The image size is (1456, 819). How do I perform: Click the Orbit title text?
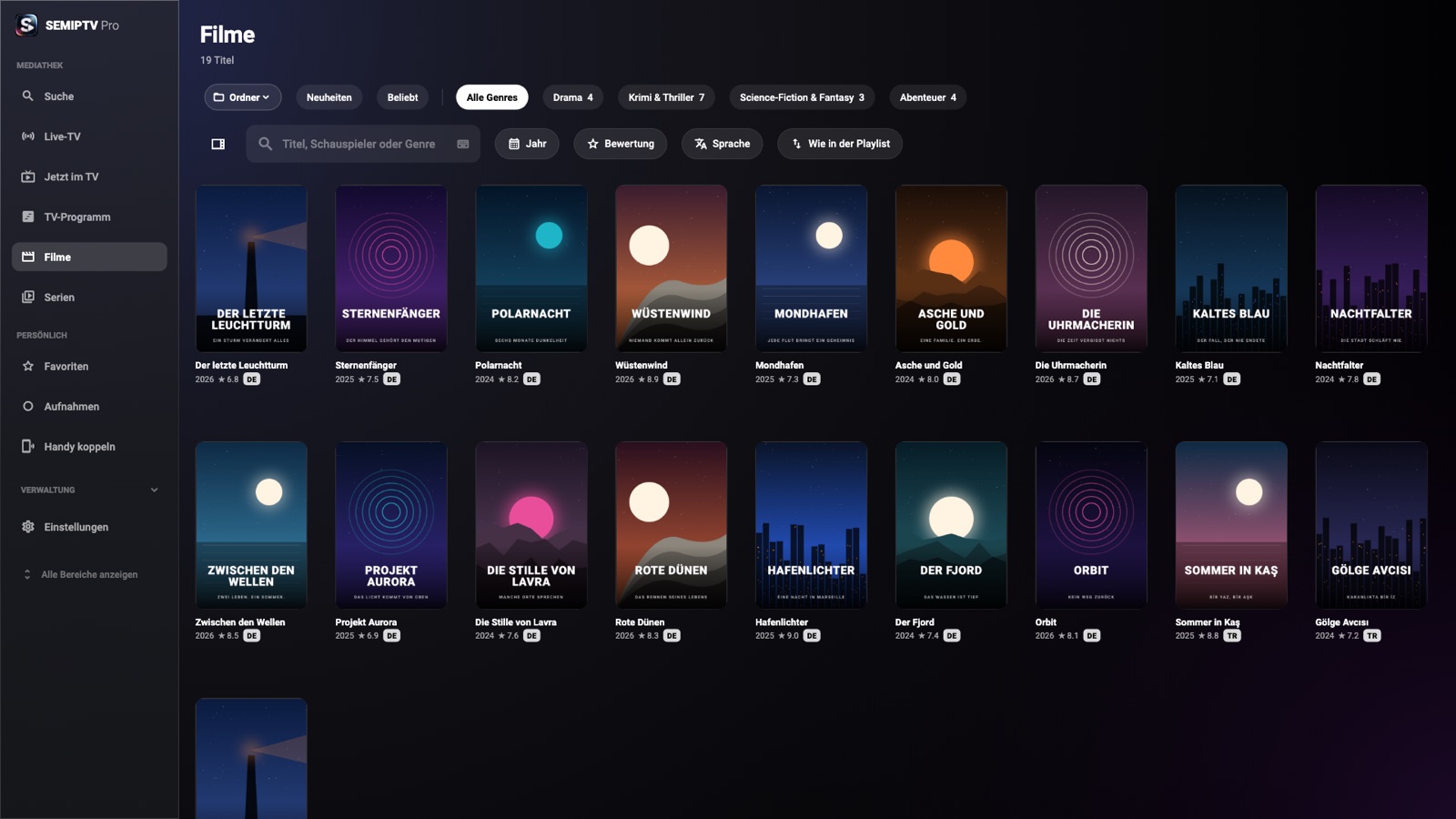coord(1046,622)
